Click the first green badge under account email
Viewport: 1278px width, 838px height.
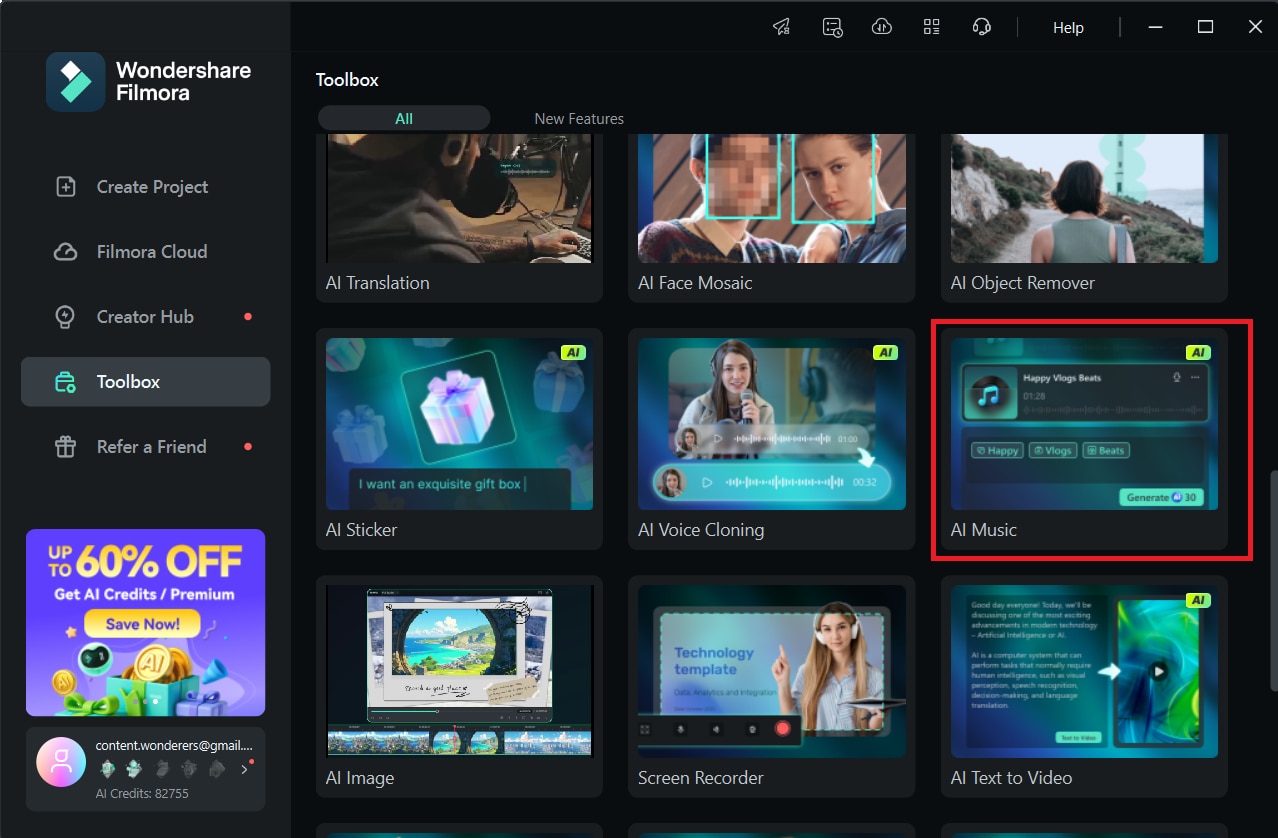pyautogui.click(x=108, y=769)
